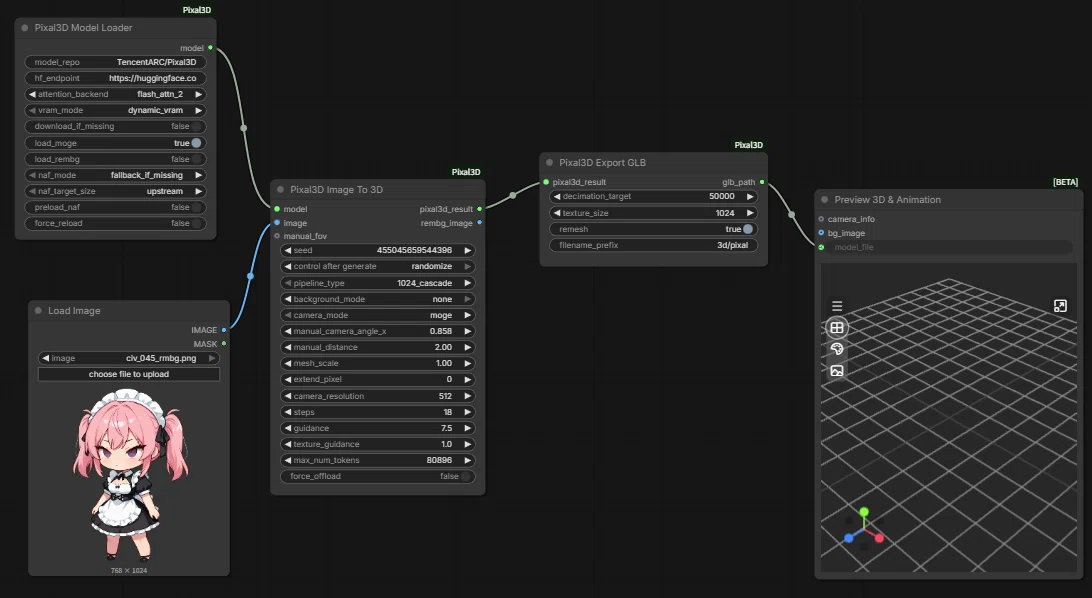Open the attention_backend dropdown
1092x598 pixels.
click(x=115, y=94)
